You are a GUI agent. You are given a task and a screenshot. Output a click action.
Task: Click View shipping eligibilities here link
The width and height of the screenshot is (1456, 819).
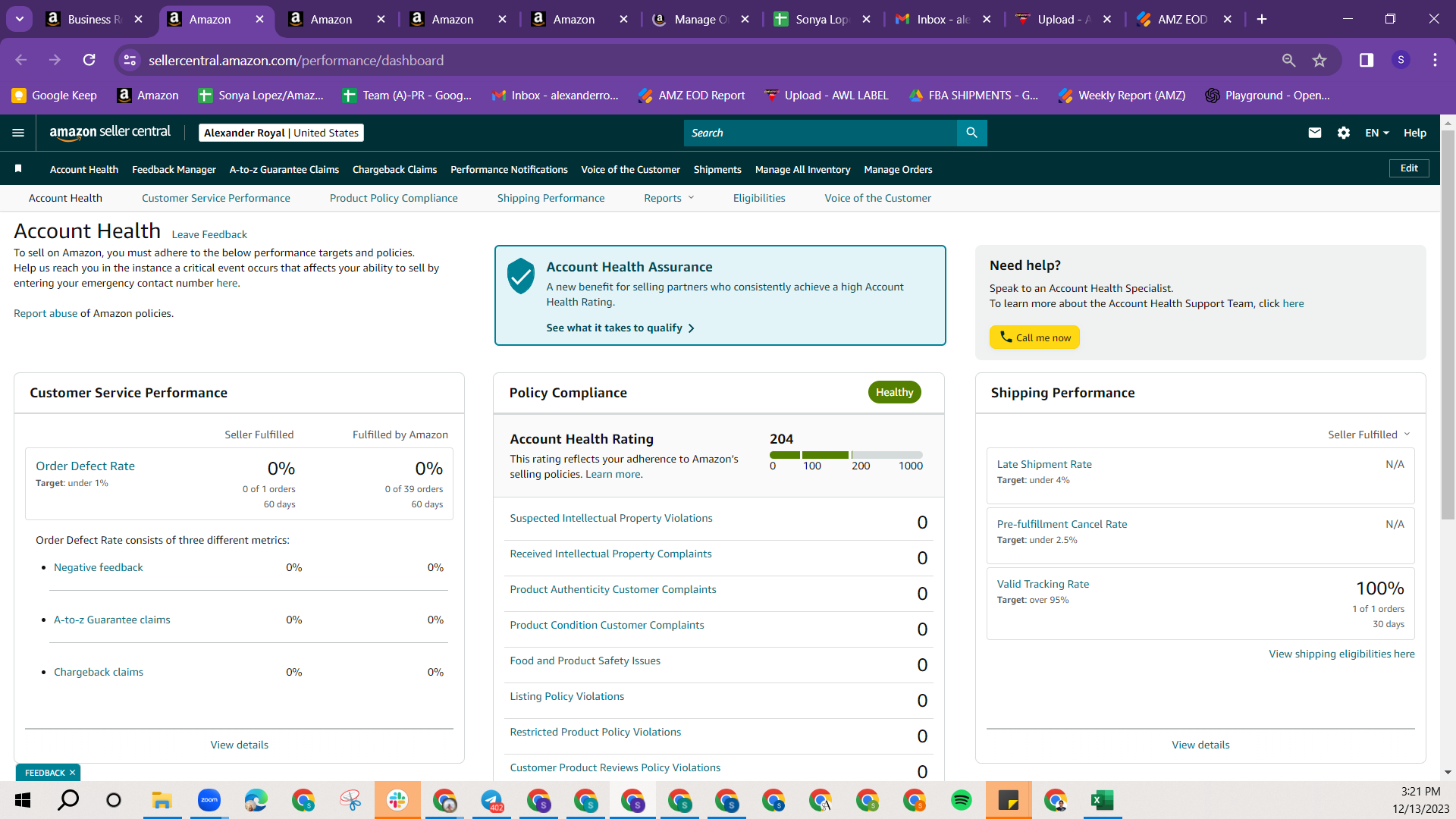1341,654
